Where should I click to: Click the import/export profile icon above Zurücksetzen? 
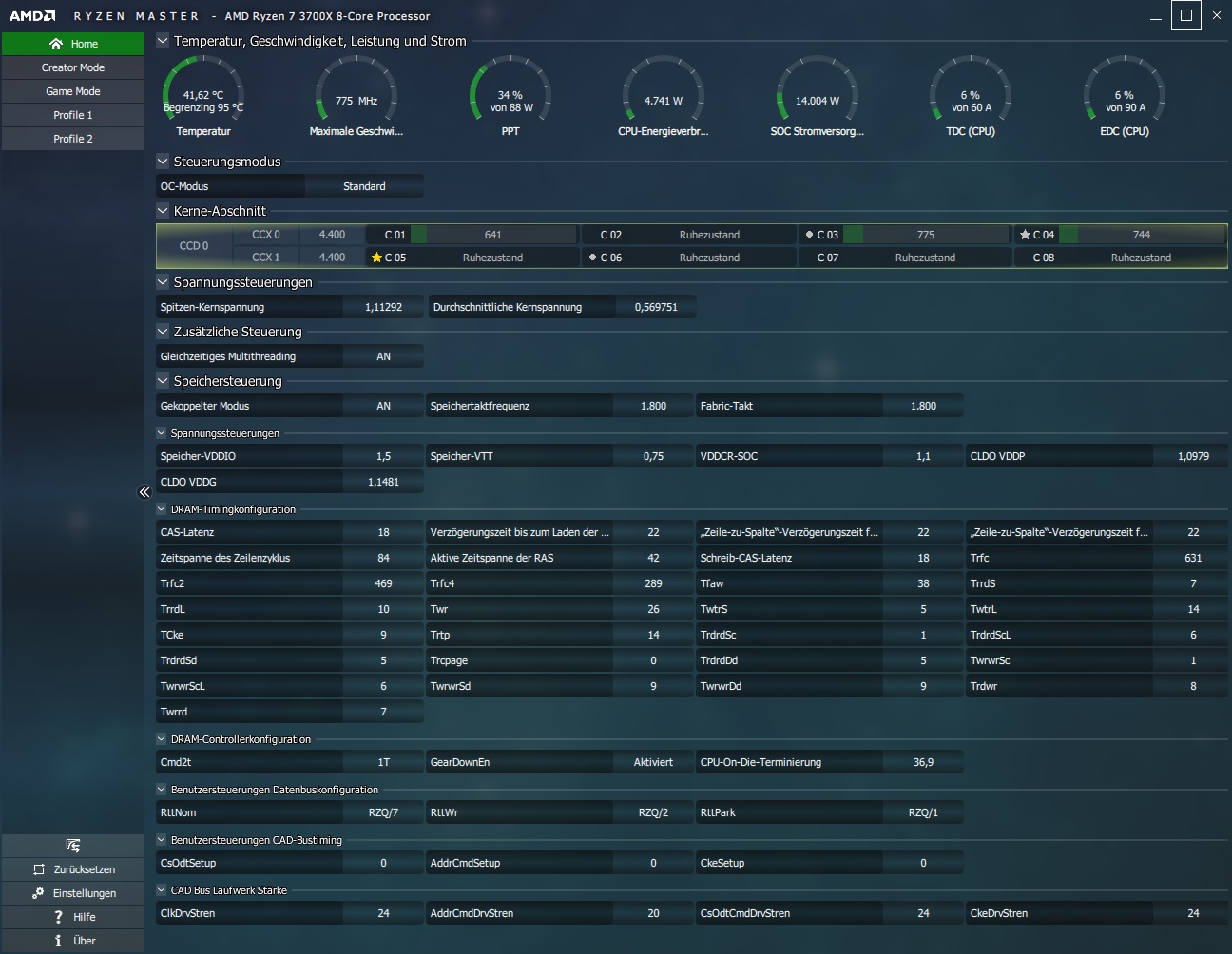coord(73,846)
